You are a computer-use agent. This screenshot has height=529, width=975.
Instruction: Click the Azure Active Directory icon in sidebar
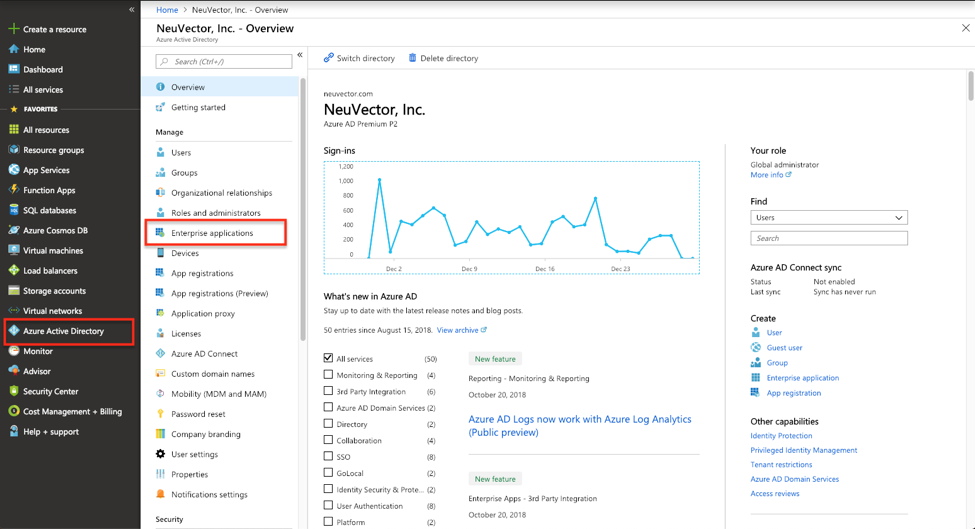click(14, 331)
